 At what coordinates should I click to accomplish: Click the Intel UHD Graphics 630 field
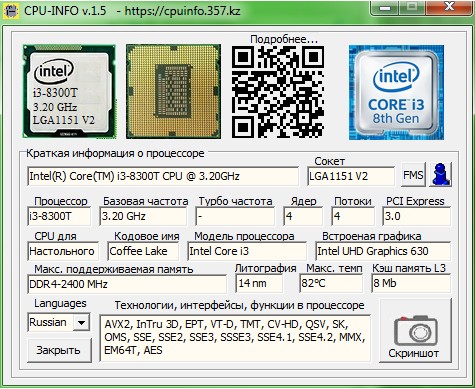pyautogui.click(x=383, y=251)
